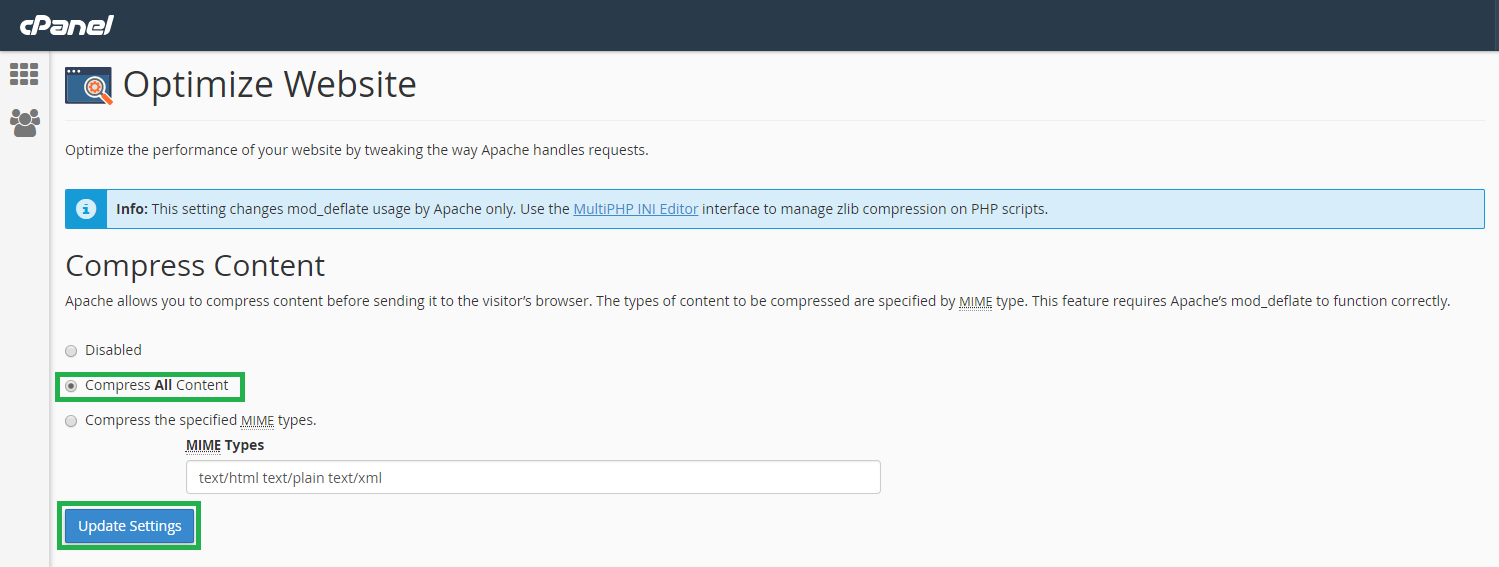Open the home grid icon in sidebar
1499x567 pixels.
[x=24, y=74]
